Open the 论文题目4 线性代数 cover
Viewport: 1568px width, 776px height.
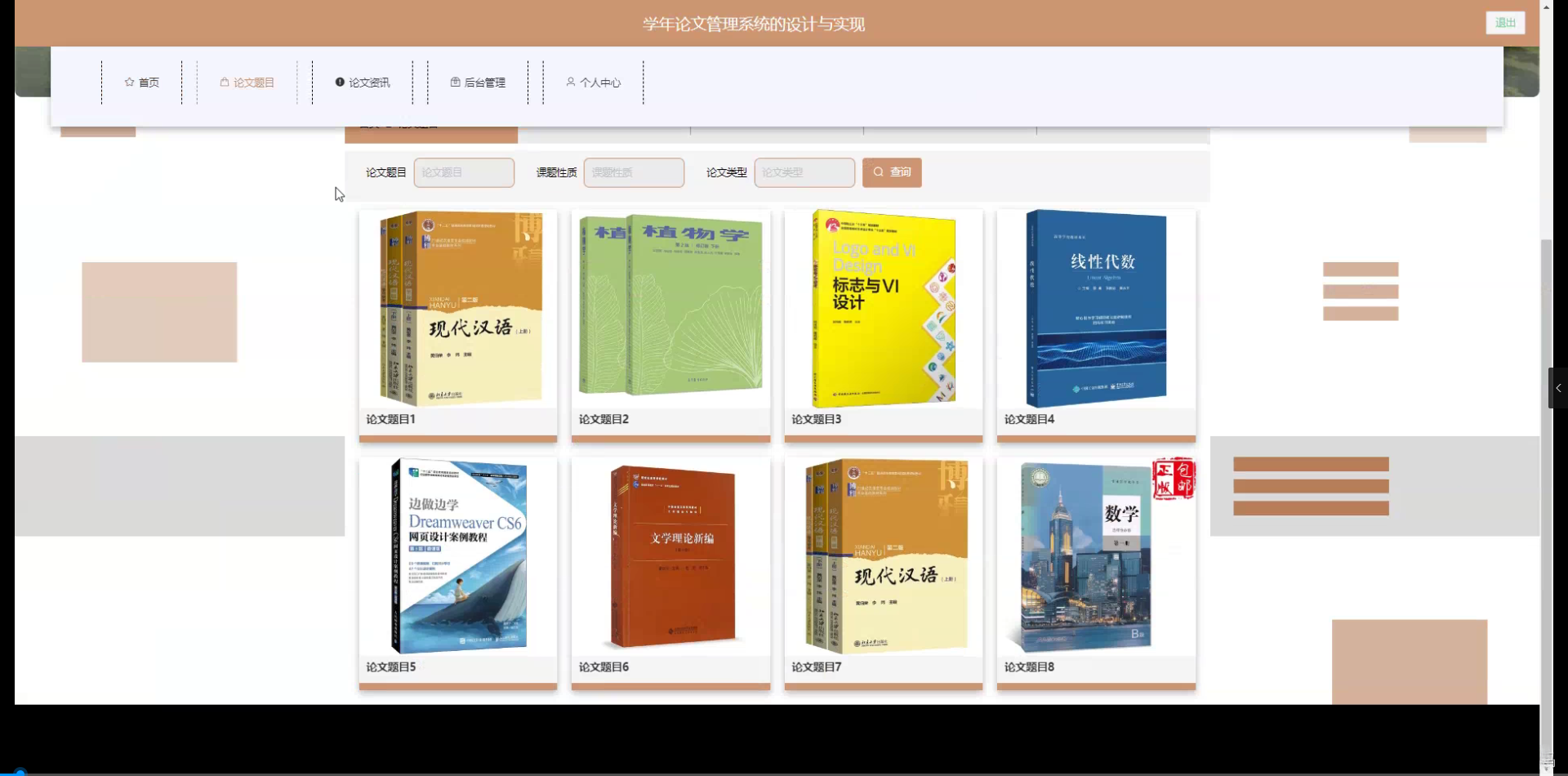click(1096, 309)
